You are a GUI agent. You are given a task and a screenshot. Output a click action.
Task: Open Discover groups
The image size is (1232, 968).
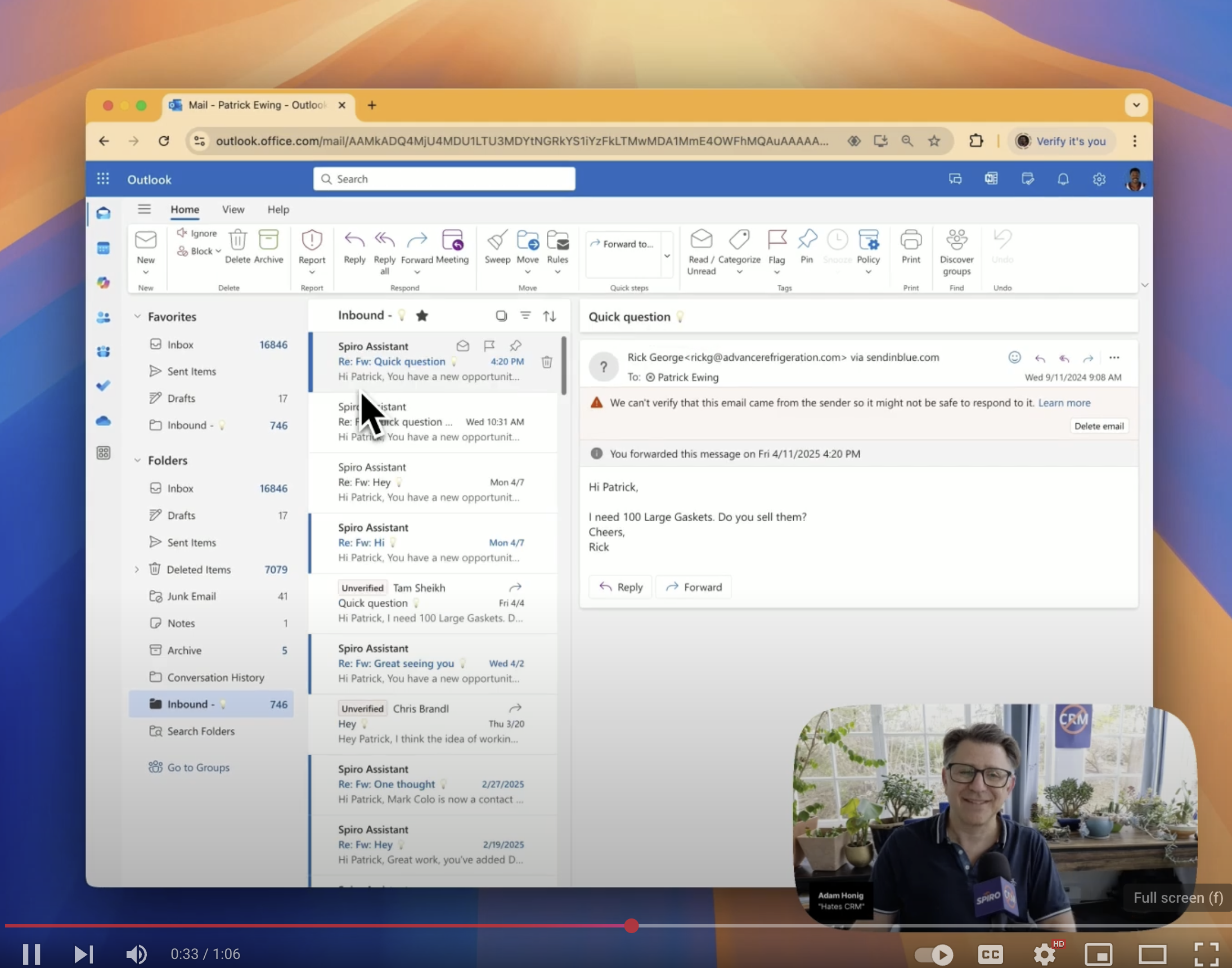[957, 240]
